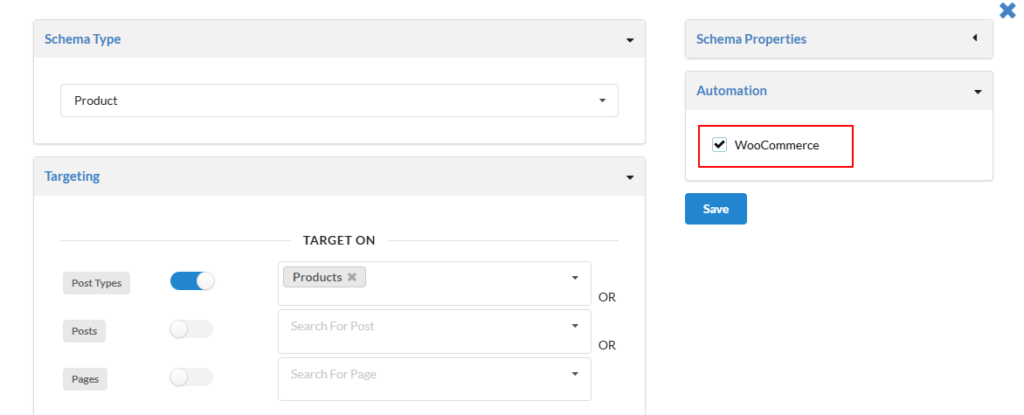Enable the Posts toggle switch
Image resolution: width=1024 pixels, height=415 pixels.
(x=191, y=329)
